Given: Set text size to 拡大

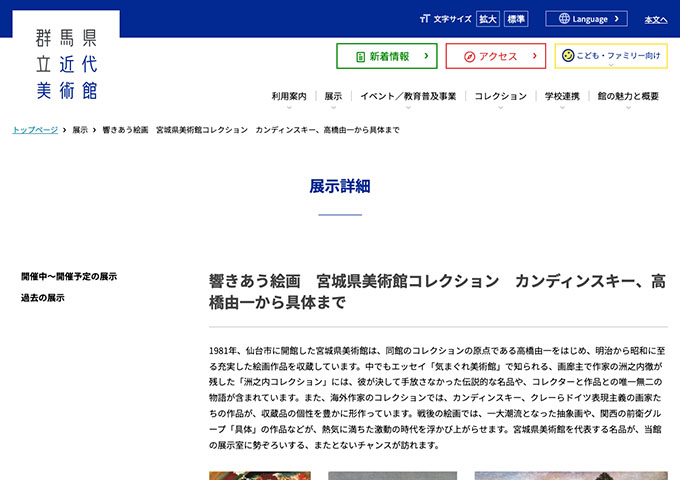Looking at the screenshot, I should pos(487,19).
